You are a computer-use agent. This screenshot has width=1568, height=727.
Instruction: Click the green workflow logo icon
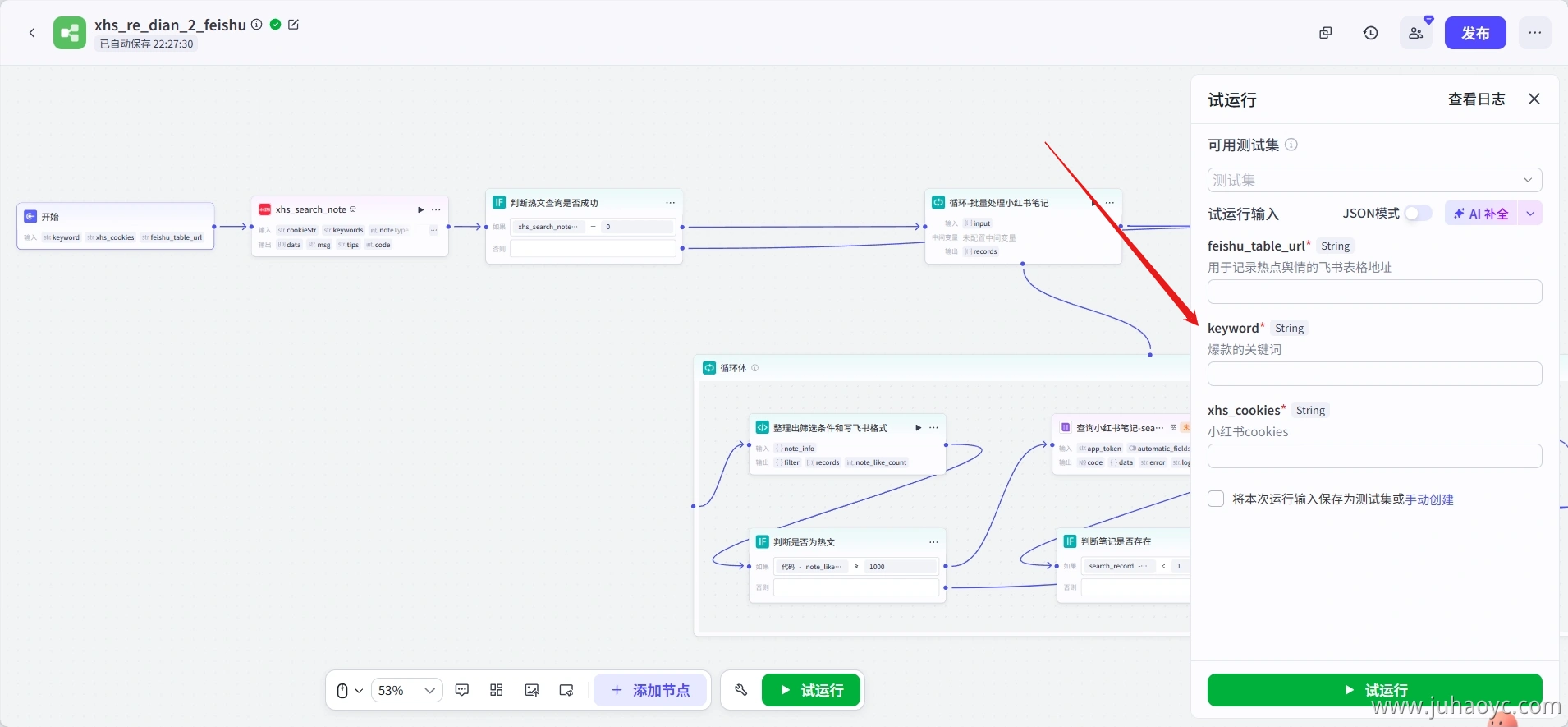[70, 33]
